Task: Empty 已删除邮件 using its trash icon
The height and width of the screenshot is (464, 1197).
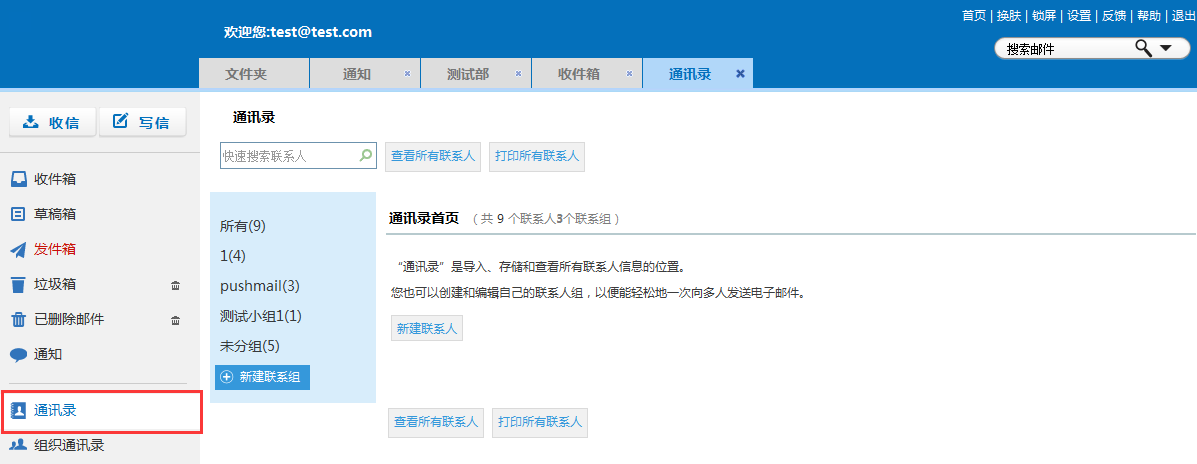Action: [x=175, y=320]
